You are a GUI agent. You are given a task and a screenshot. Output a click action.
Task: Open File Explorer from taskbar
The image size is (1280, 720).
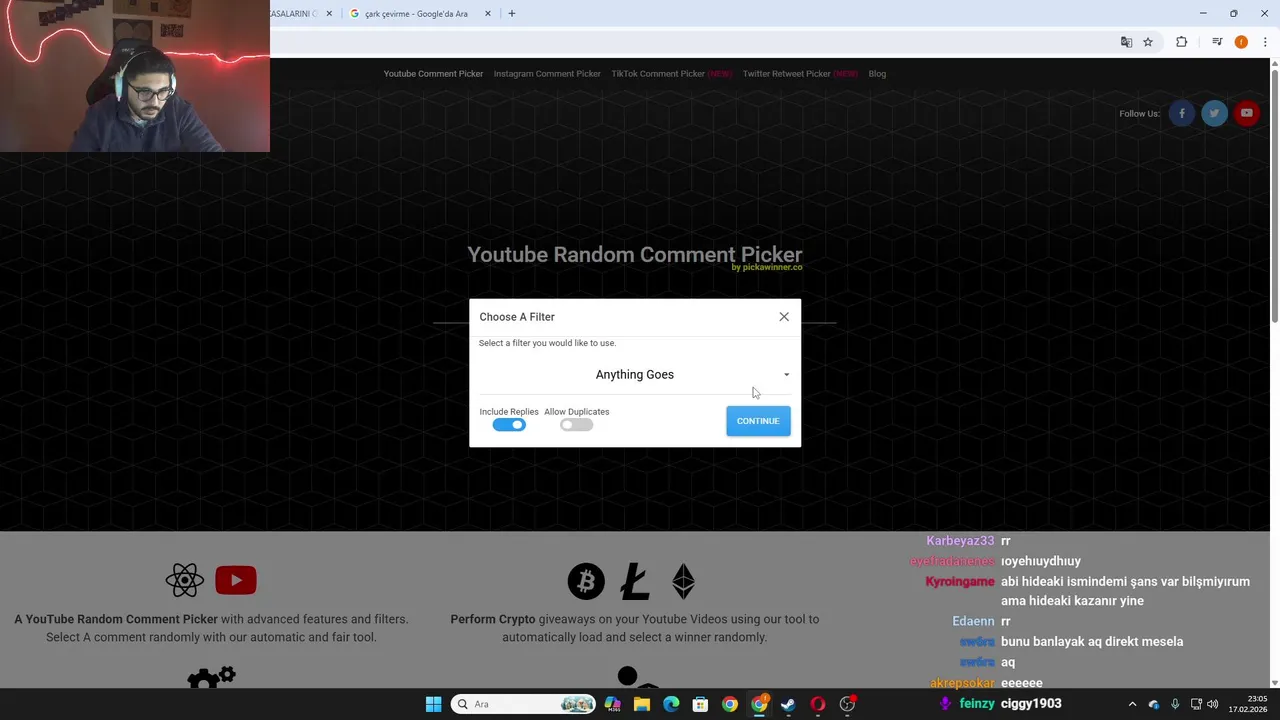642,704
